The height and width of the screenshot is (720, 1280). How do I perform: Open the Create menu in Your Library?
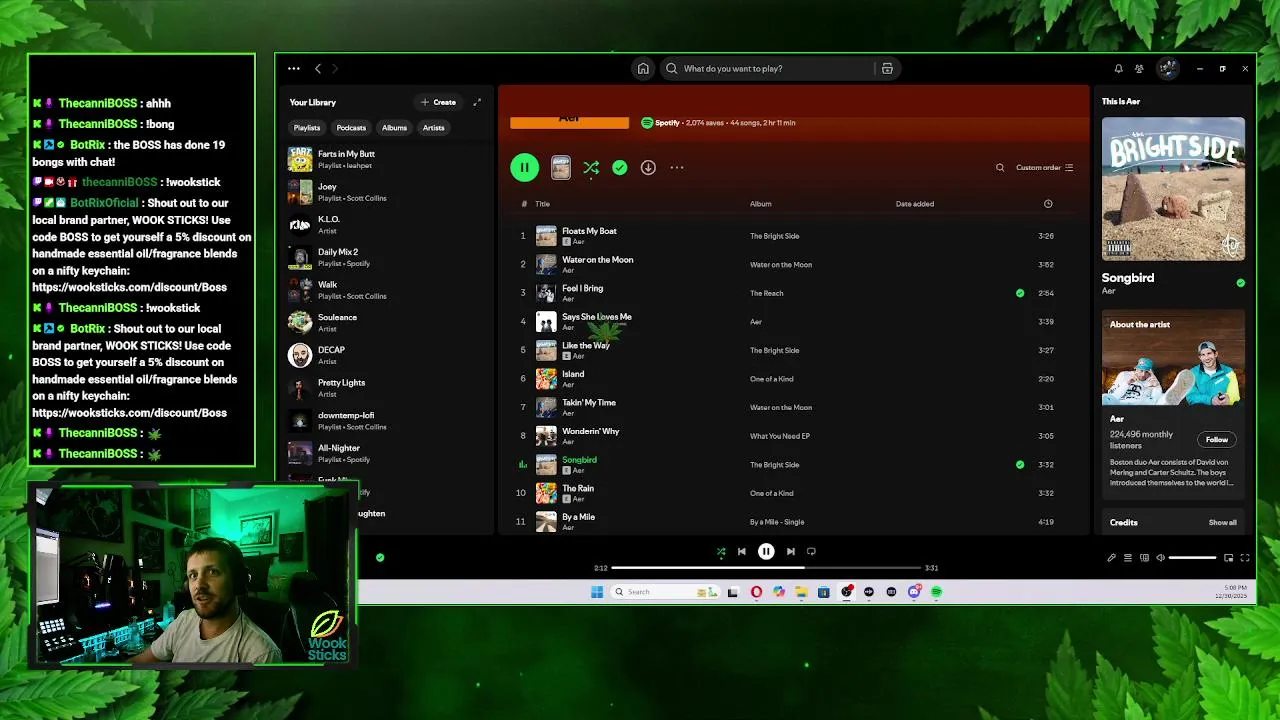438,102
